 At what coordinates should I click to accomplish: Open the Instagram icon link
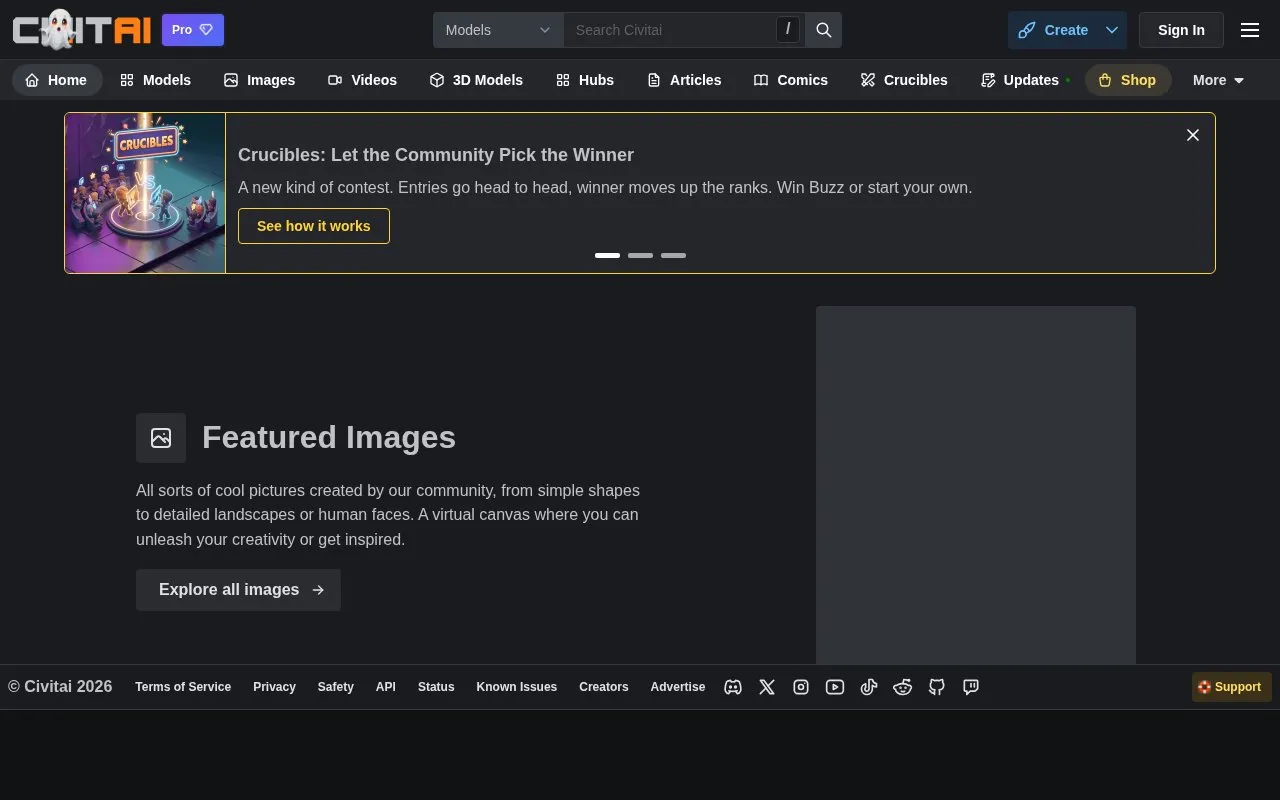click(801, 687)
